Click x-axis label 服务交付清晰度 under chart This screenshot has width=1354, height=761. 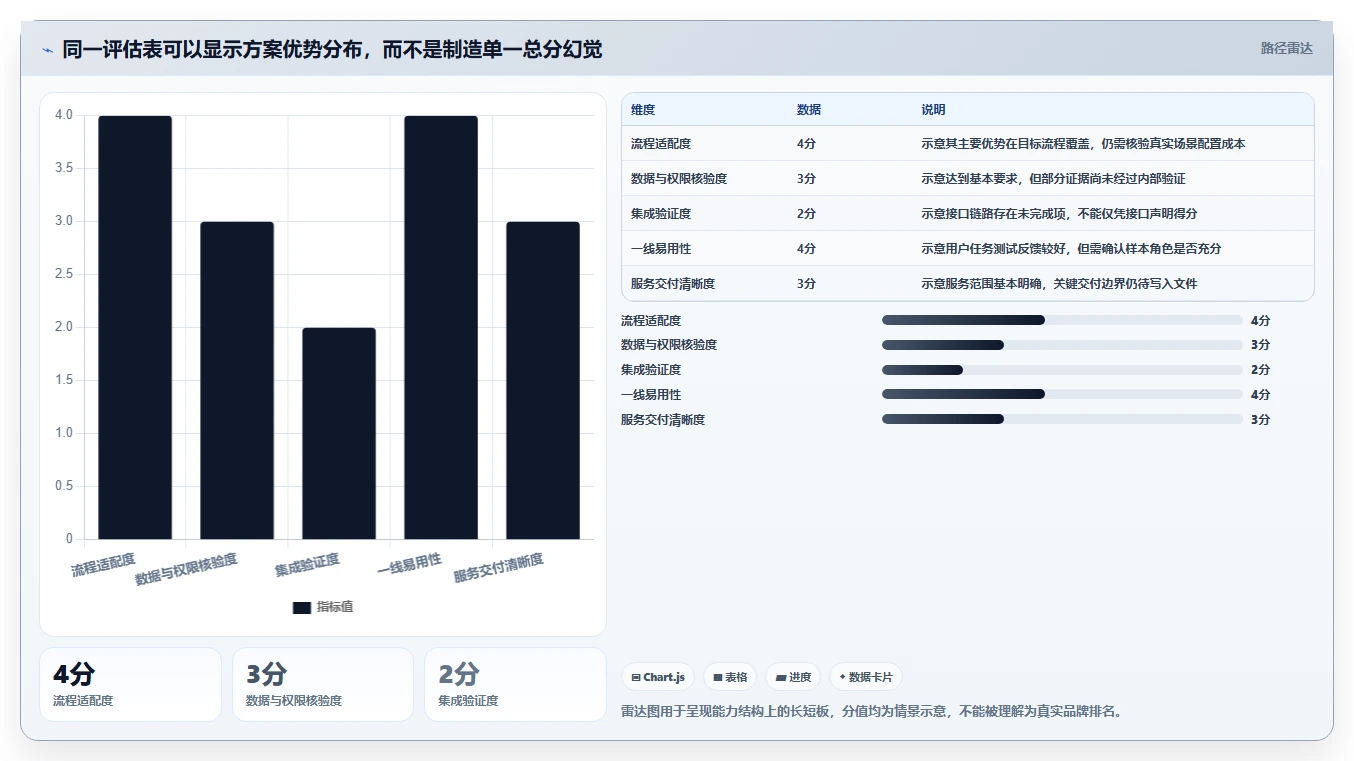coord(498,568)
